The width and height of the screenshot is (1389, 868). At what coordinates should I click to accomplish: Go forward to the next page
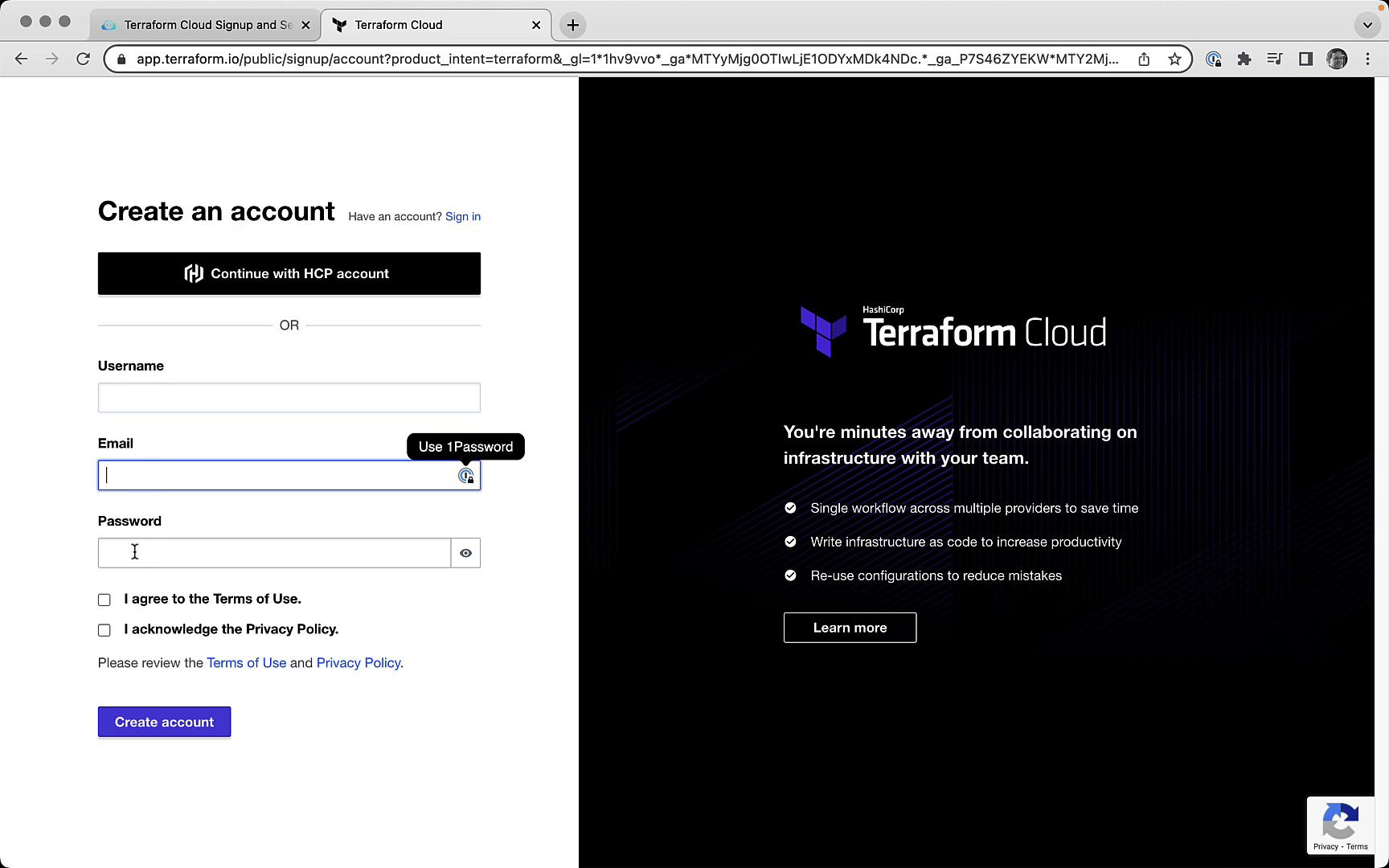click(x=52, y=59)
